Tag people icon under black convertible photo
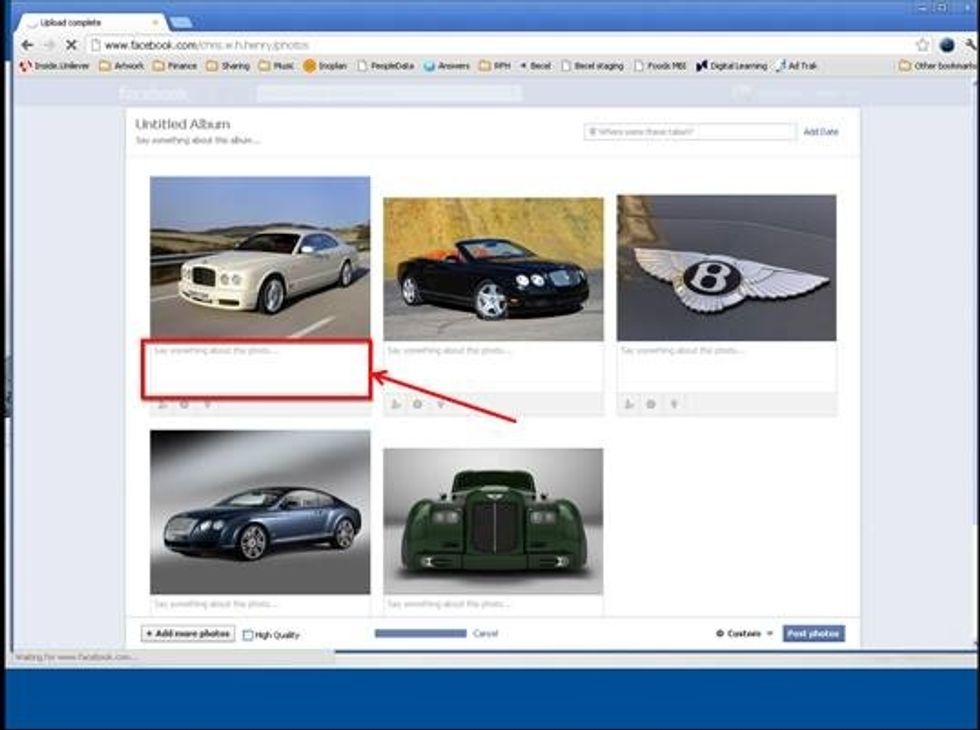Screen dimensions: 980x730 tap(396, 404)
